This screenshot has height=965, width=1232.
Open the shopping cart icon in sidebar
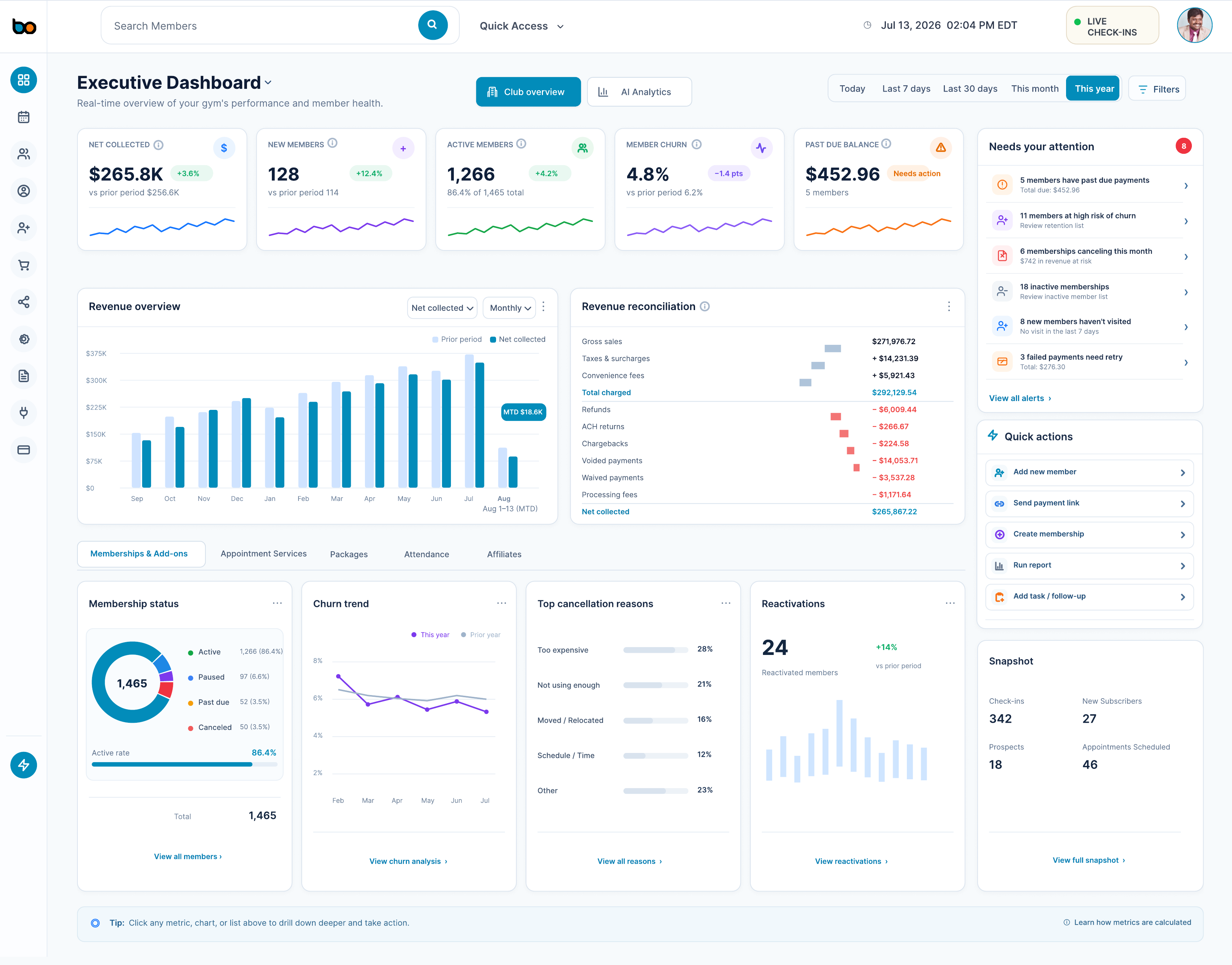[x=24, y=265]
